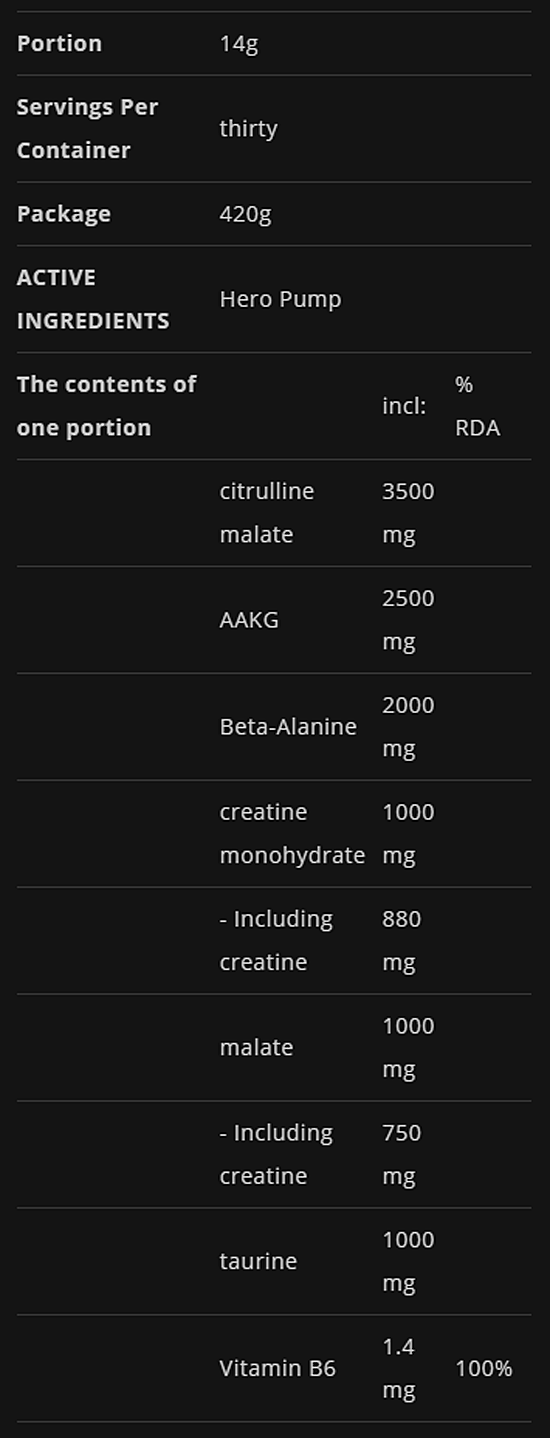Select the 420g package value
This screenshot has width=550, height=1438.
(x=245, y=214)
